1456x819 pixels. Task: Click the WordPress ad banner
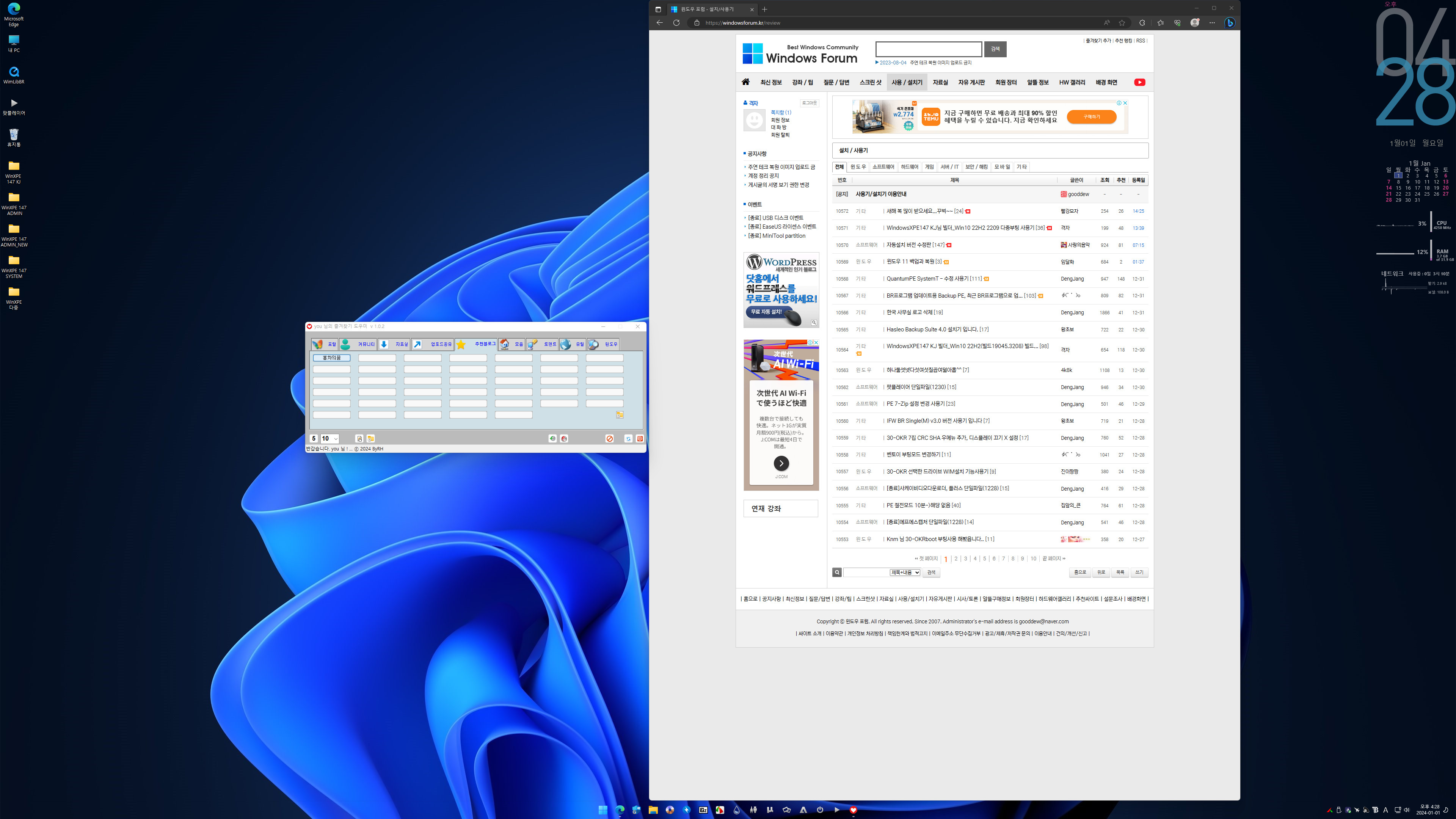tap(781, 290)
